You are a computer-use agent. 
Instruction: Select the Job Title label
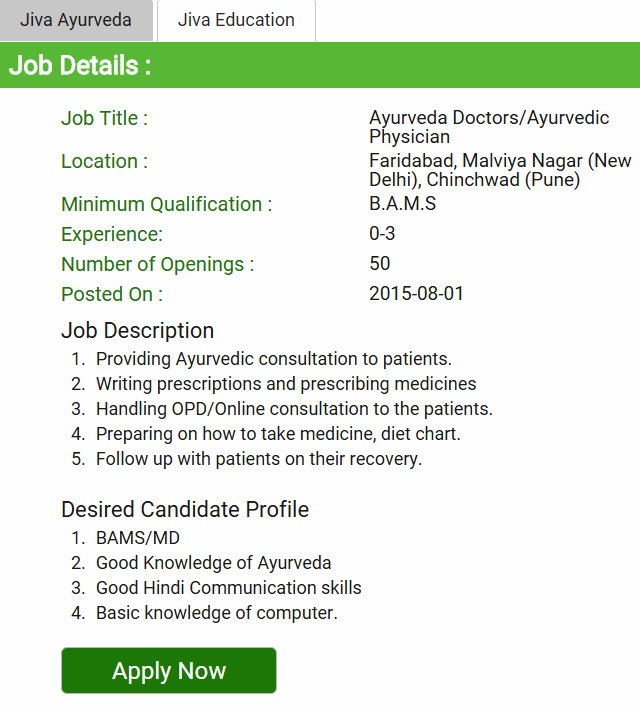(104, 118)
